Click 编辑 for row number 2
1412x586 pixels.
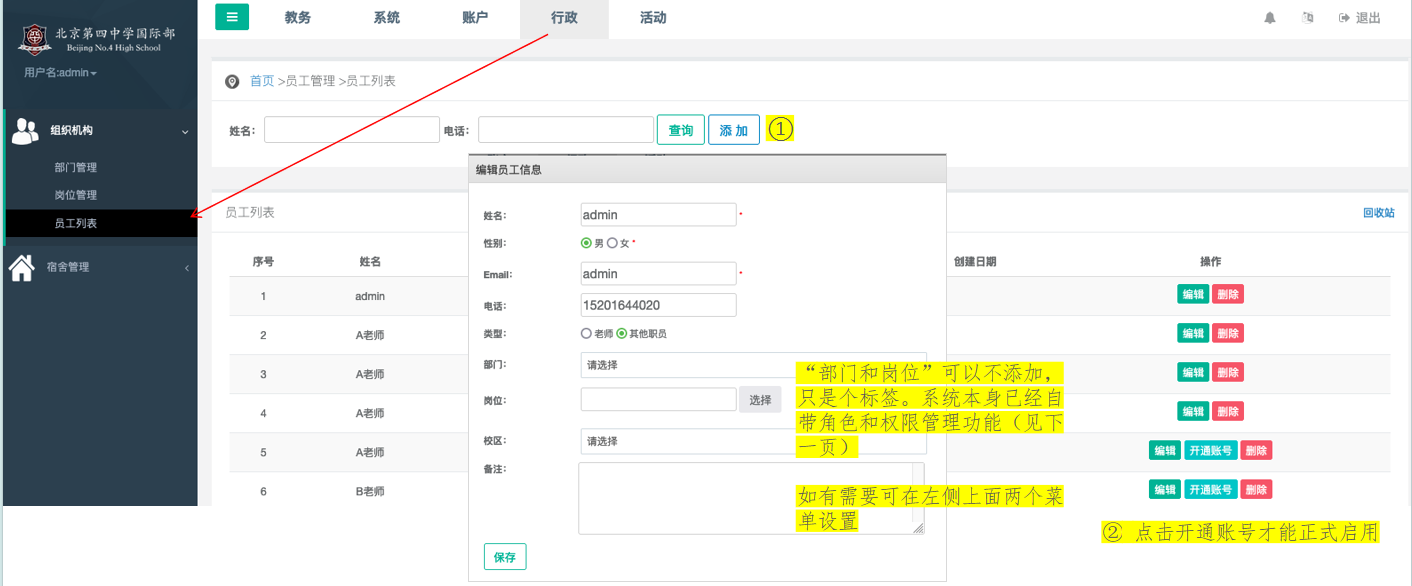1193,333
